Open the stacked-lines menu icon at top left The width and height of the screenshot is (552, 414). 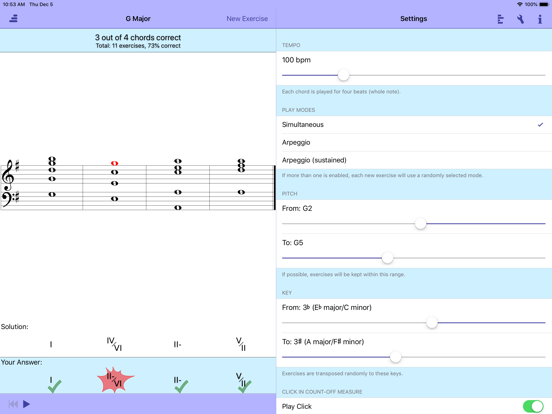(13, 19)
